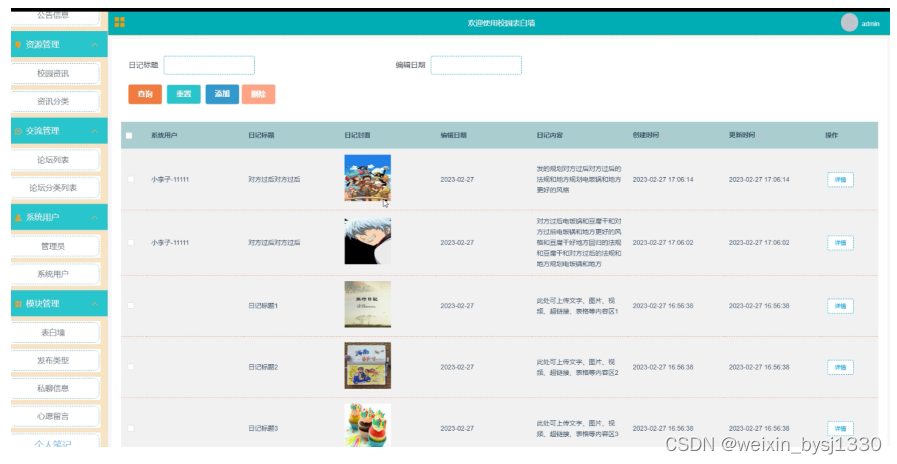The image size is (897, 464).
Task: Collapse the 交流管理 section chevron
Action: click(x=94, y=131)
